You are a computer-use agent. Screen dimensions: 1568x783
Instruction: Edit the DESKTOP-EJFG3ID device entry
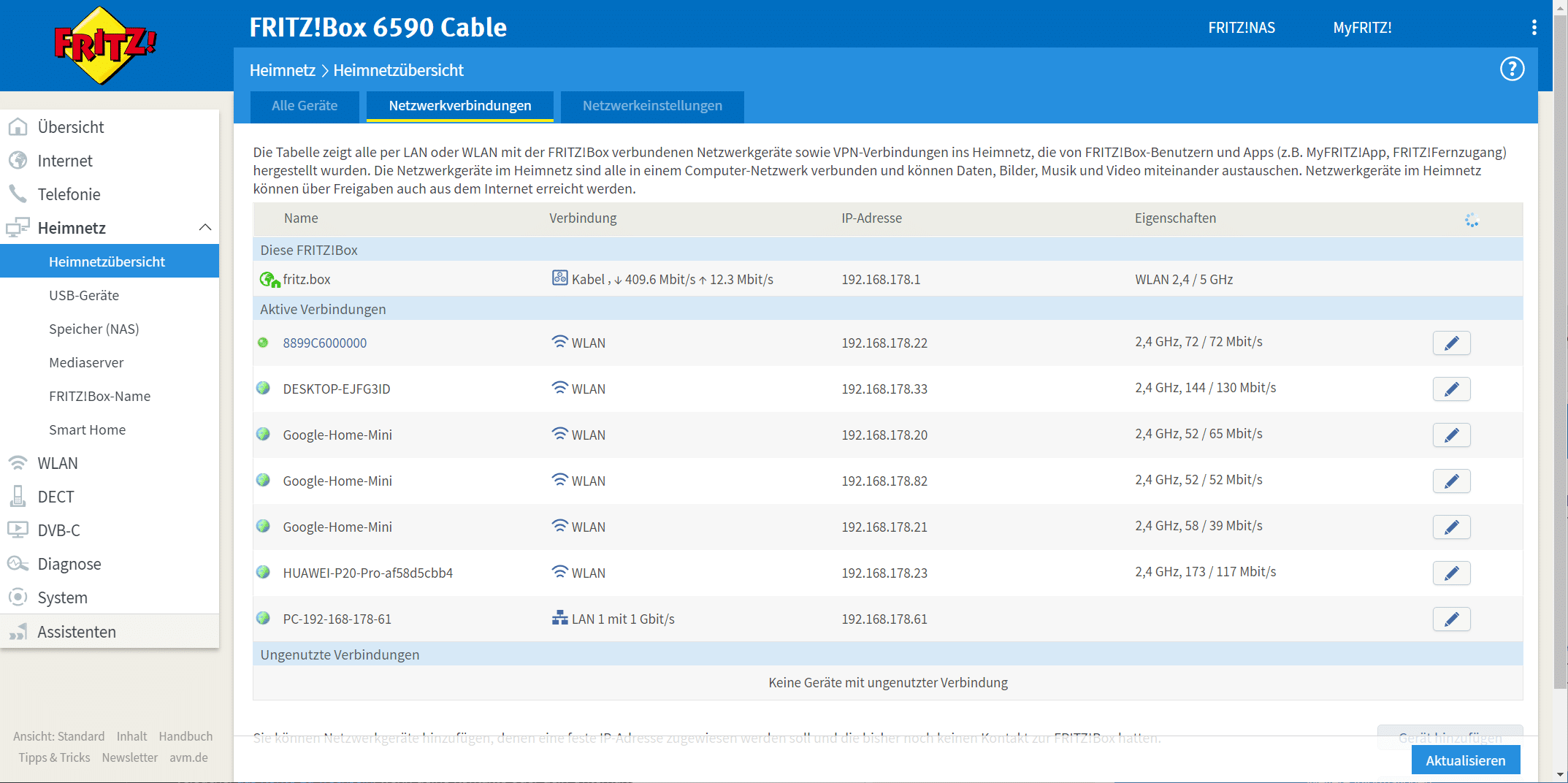coord(1451,389)
